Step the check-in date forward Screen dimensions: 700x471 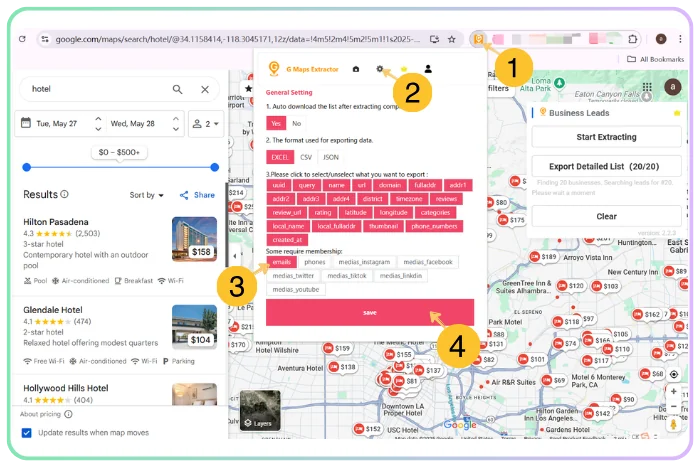[98, 118]
